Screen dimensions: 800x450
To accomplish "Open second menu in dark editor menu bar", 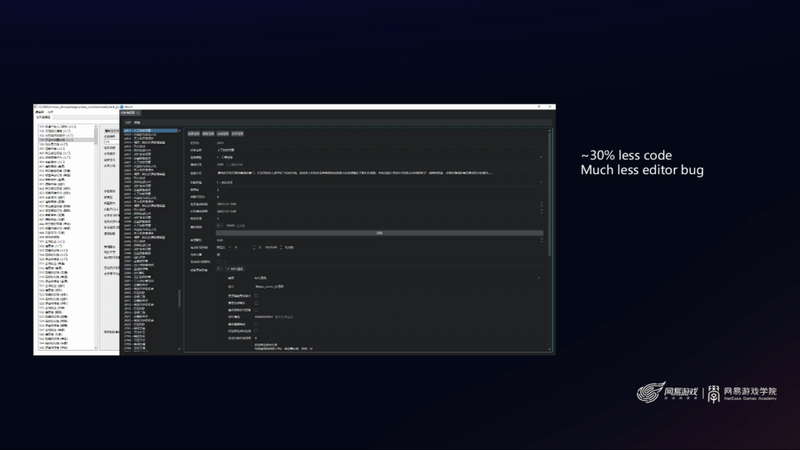I will pos(137,122).
